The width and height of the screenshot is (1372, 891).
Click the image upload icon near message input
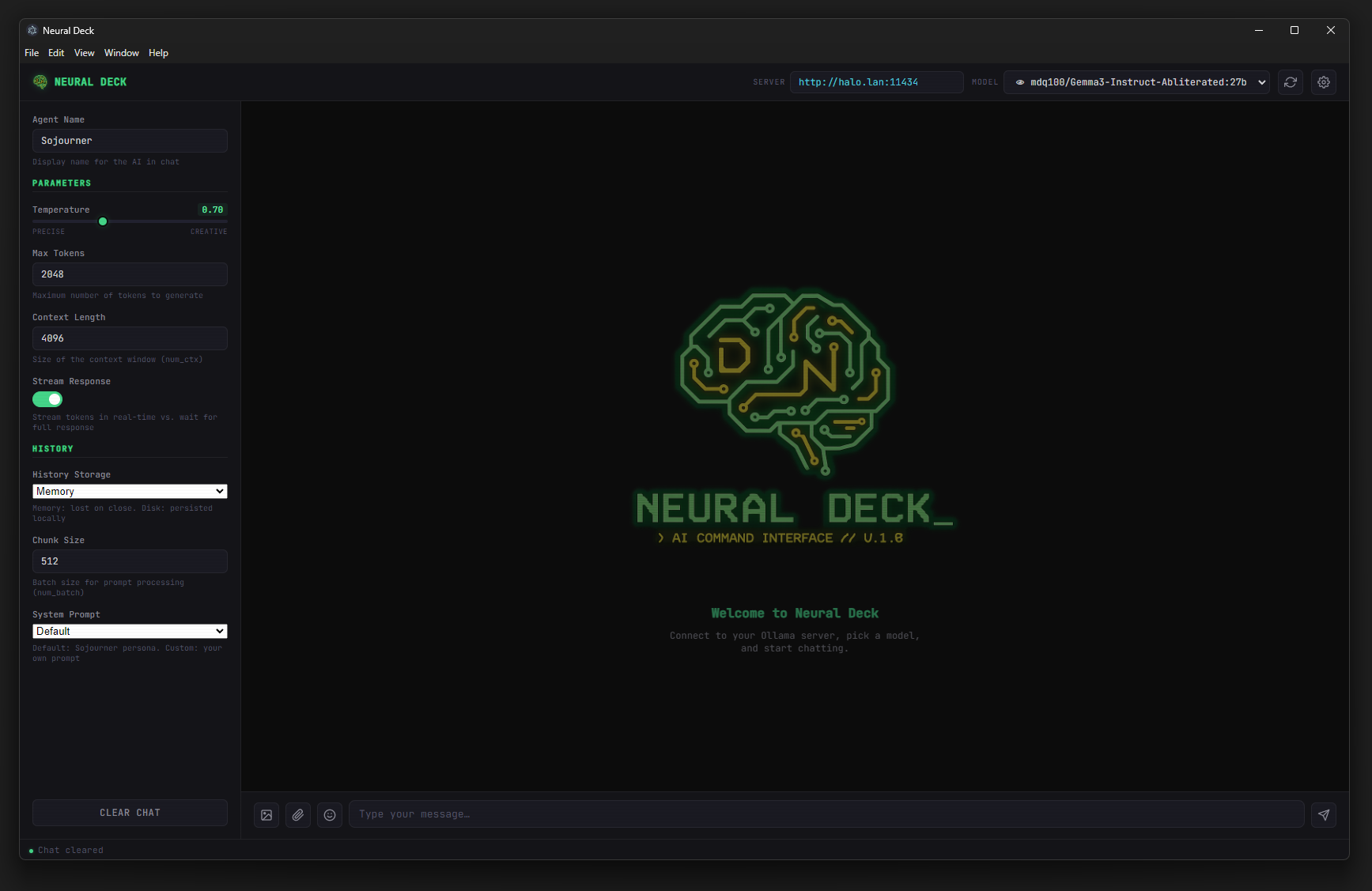click(266, 814)
